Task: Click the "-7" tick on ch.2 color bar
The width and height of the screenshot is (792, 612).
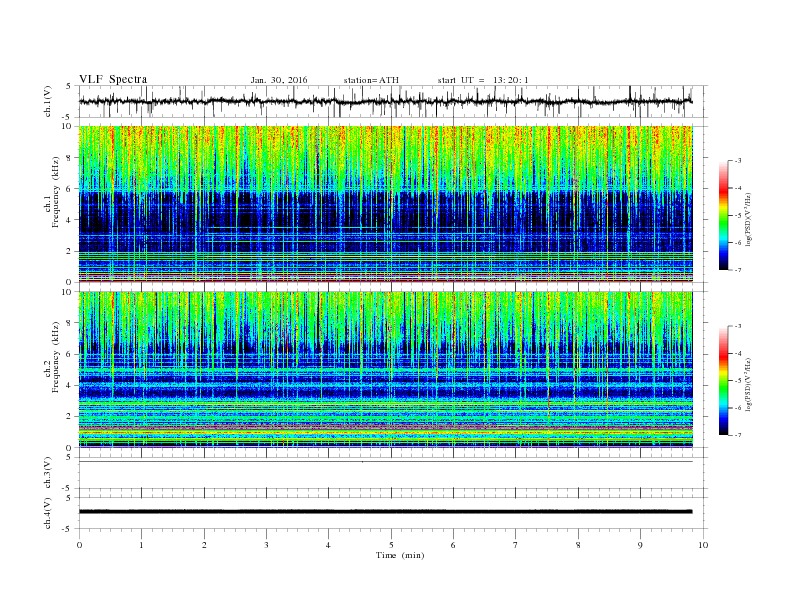Action: point(737,435)
